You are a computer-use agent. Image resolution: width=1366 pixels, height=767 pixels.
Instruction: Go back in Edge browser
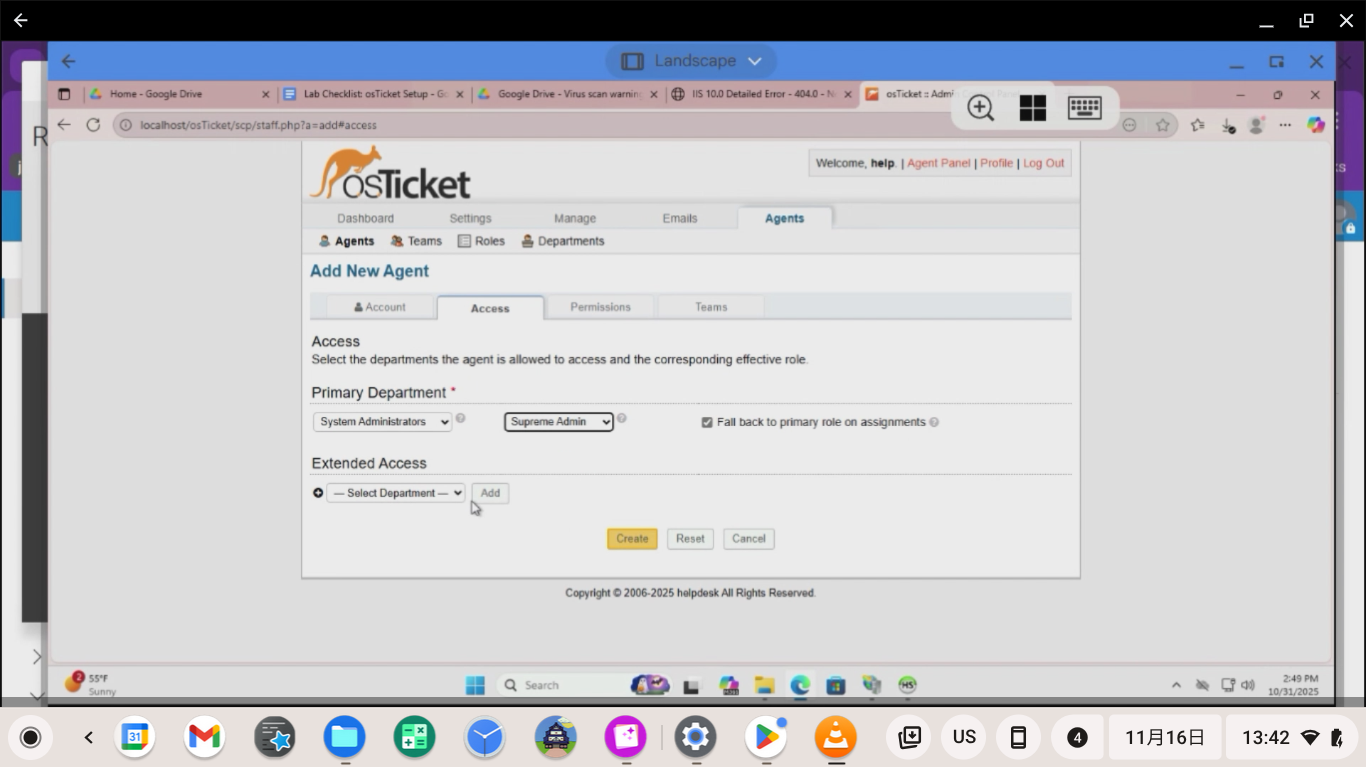(x=64, y=125)
